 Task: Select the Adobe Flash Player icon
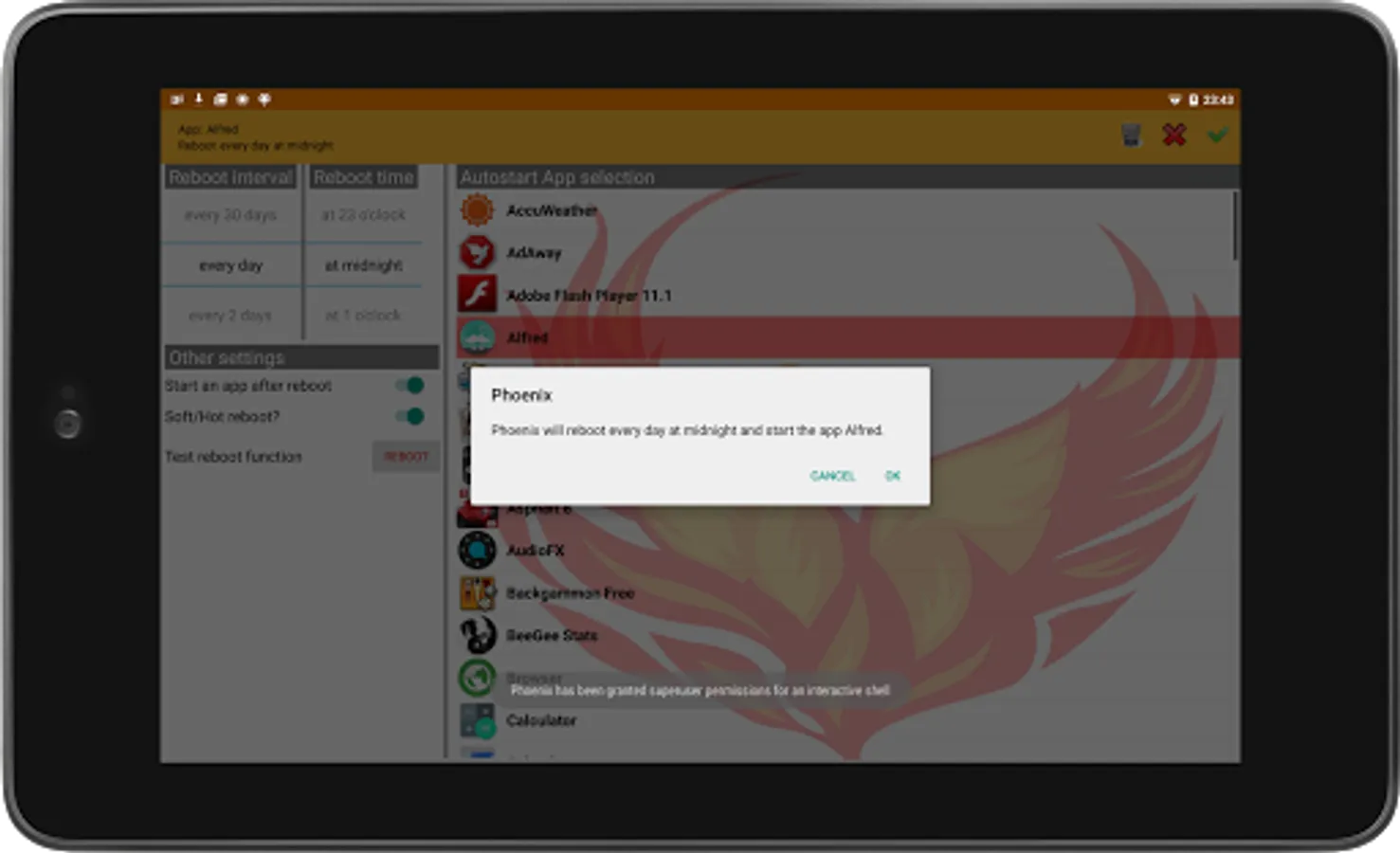(x=477, y=295)
